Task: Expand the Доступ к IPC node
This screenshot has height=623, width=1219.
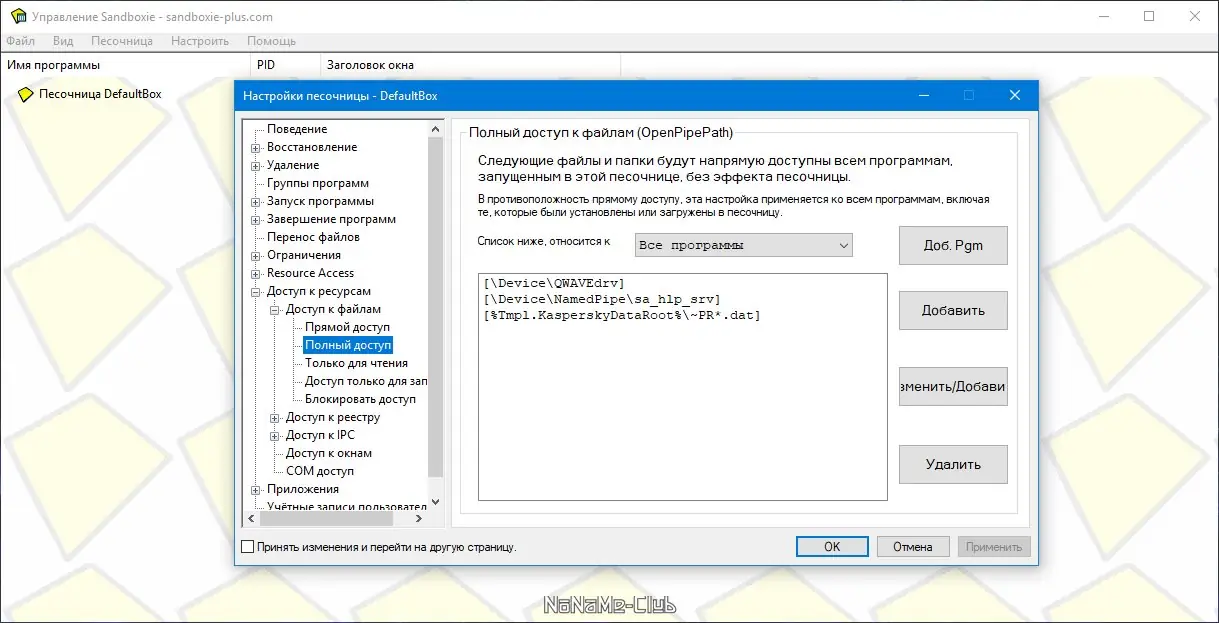Action: point(275,435)
